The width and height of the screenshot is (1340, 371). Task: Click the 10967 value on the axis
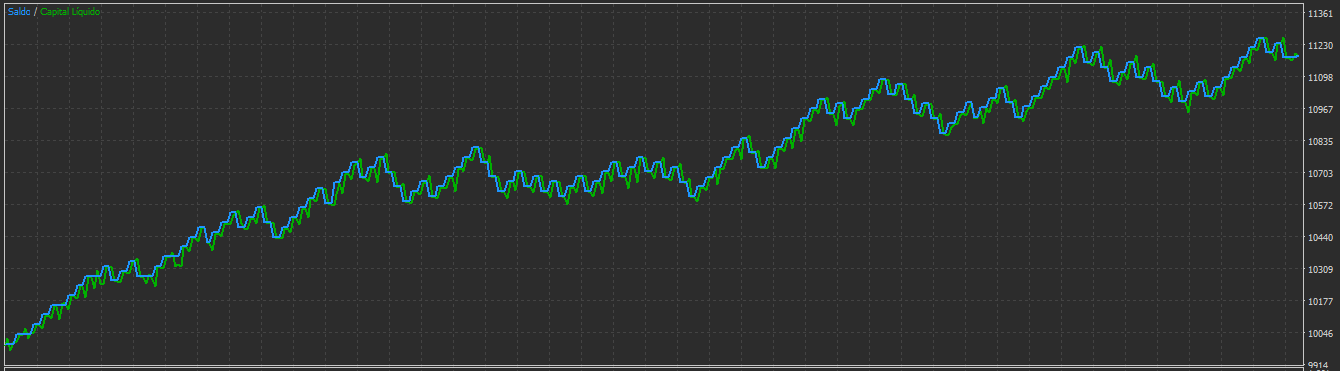pos(1321,109)
